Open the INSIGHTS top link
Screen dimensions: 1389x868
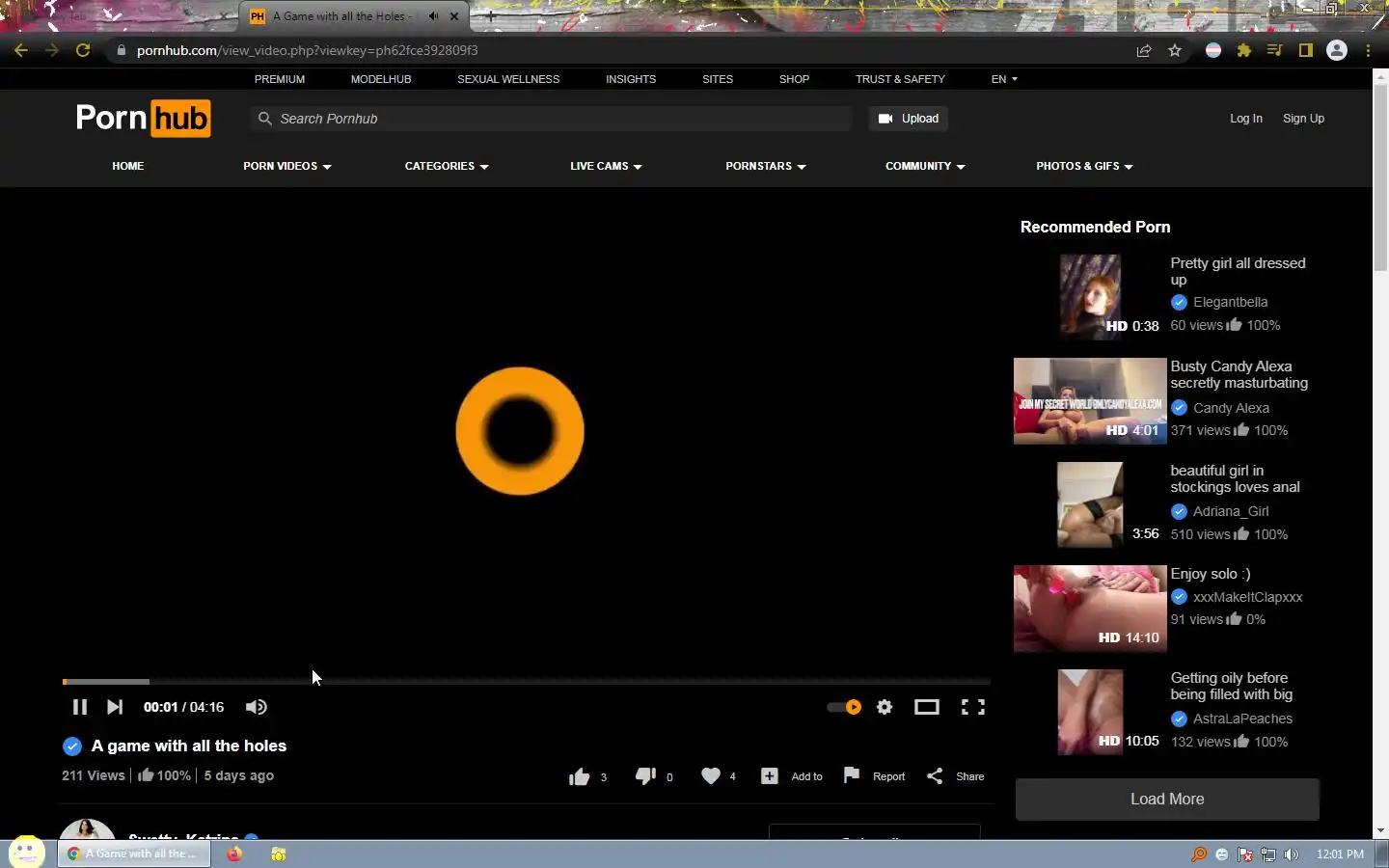tap(631, 79)
